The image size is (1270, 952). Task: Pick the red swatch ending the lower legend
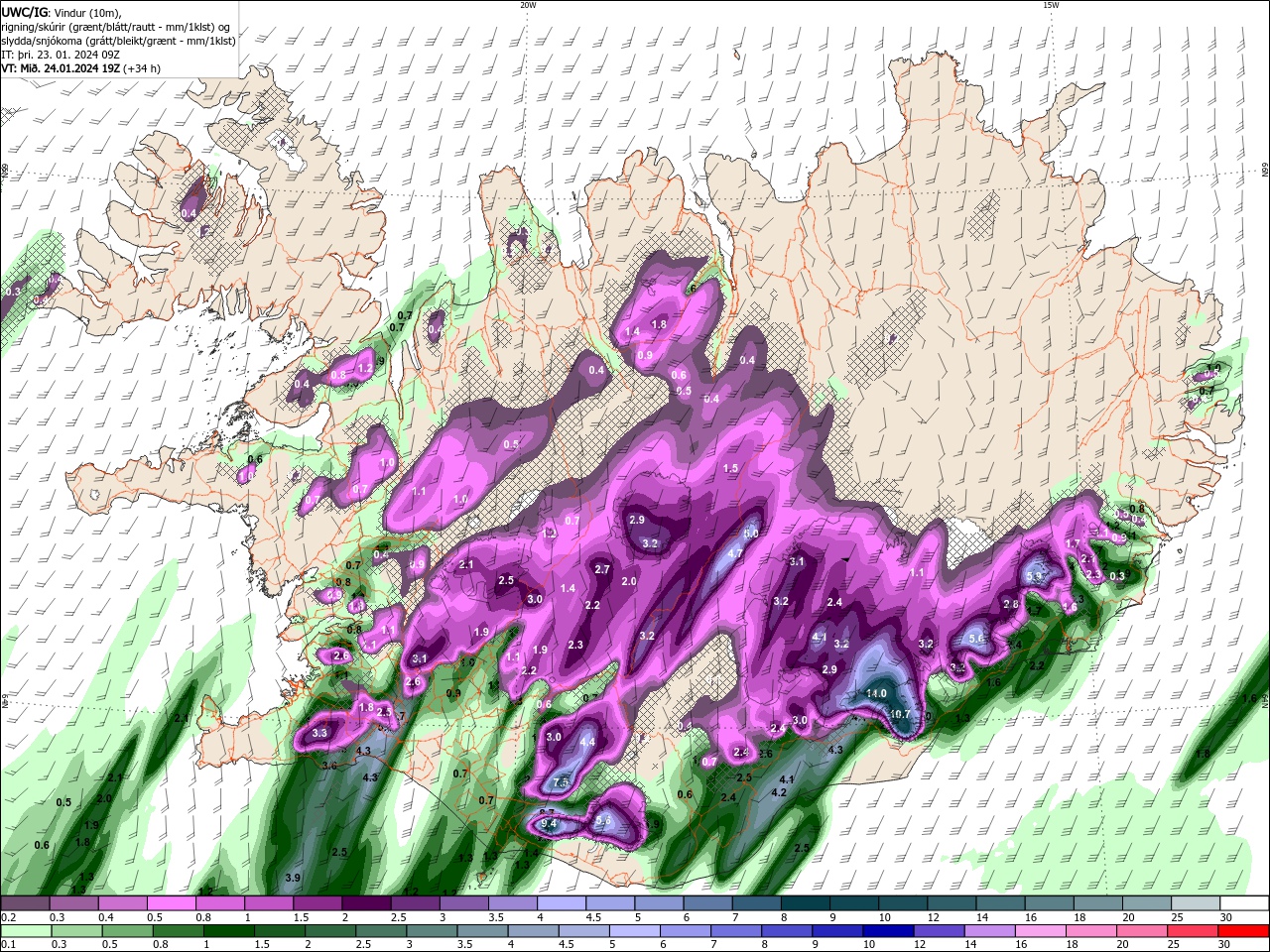pyautogui.click(x=1244, y=932)
